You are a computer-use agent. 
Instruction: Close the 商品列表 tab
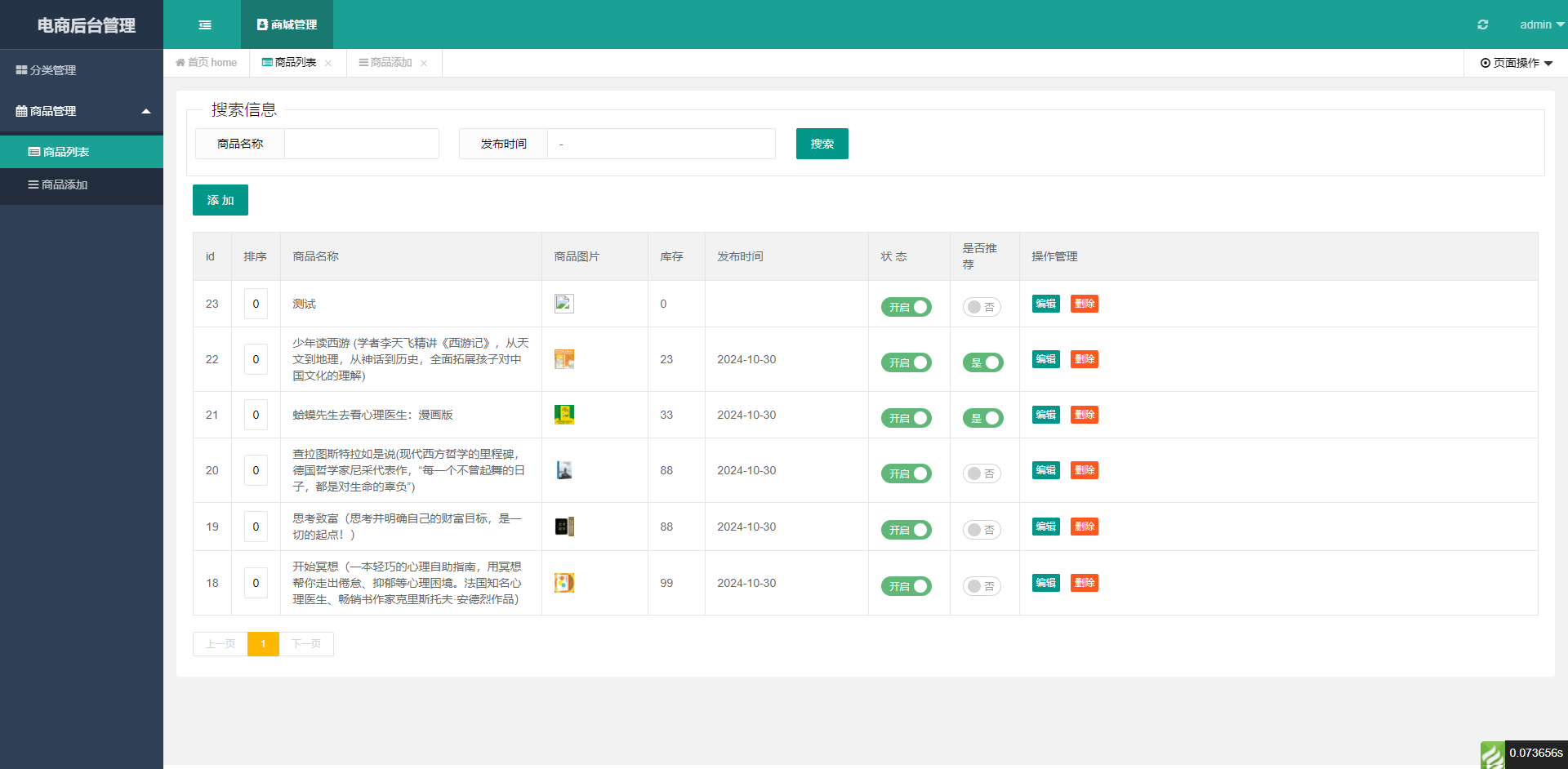(x=328, y=63)
